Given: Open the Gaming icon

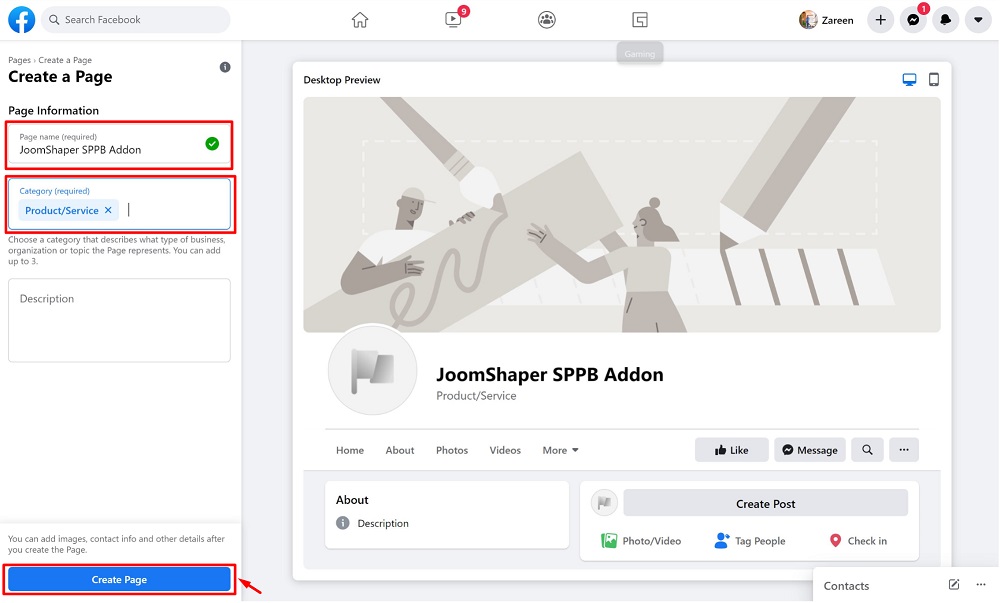Looking at the screenshot, I should [640, 20].
